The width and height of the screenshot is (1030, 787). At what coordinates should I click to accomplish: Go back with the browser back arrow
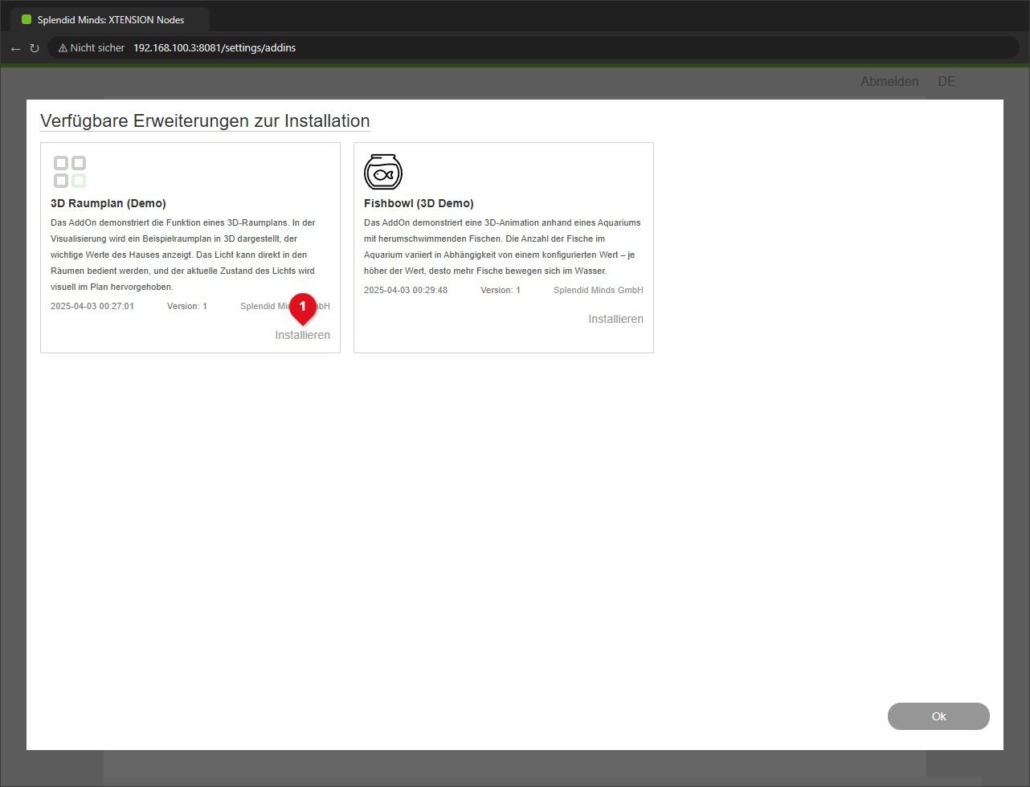[15, 48]
